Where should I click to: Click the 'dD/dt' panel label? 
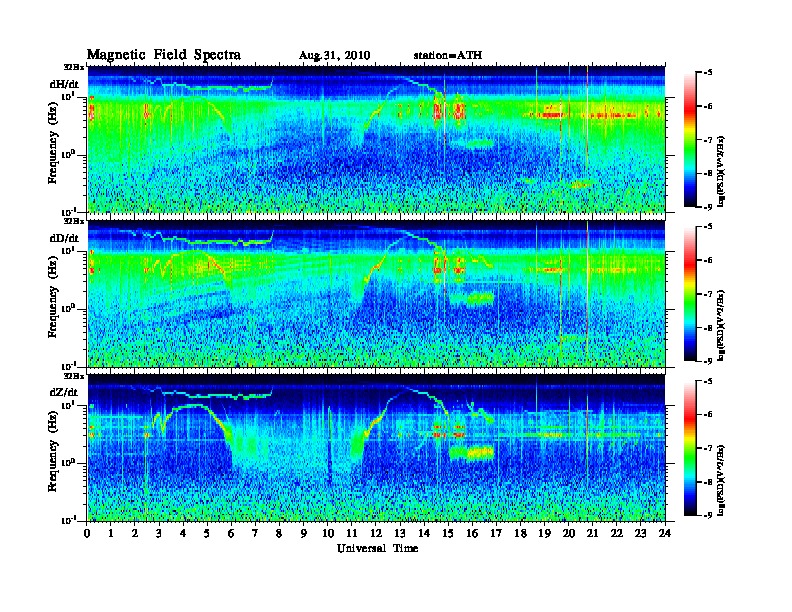click(64, 238)
